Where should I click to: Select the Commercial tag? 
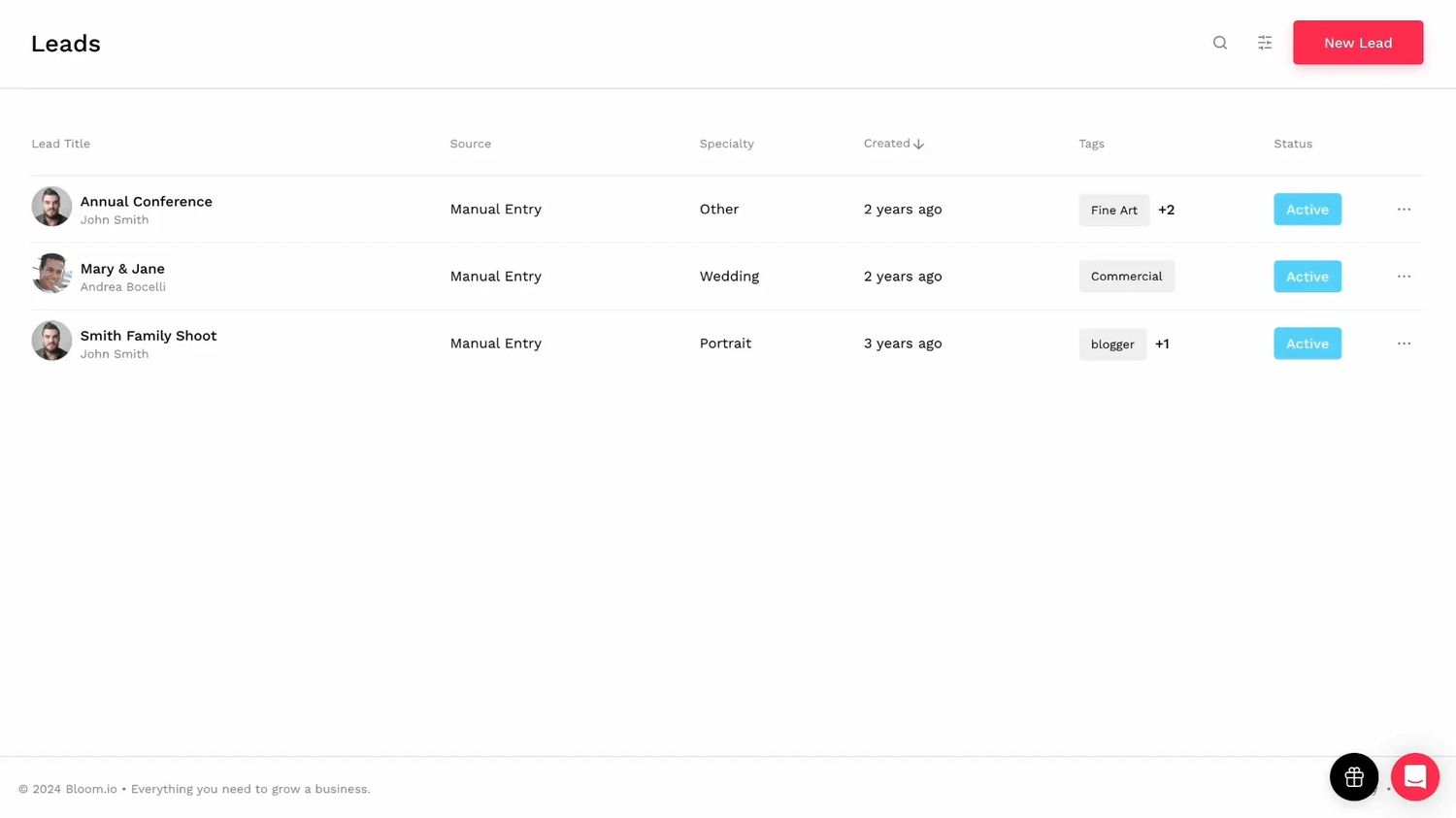[1126, 276]
